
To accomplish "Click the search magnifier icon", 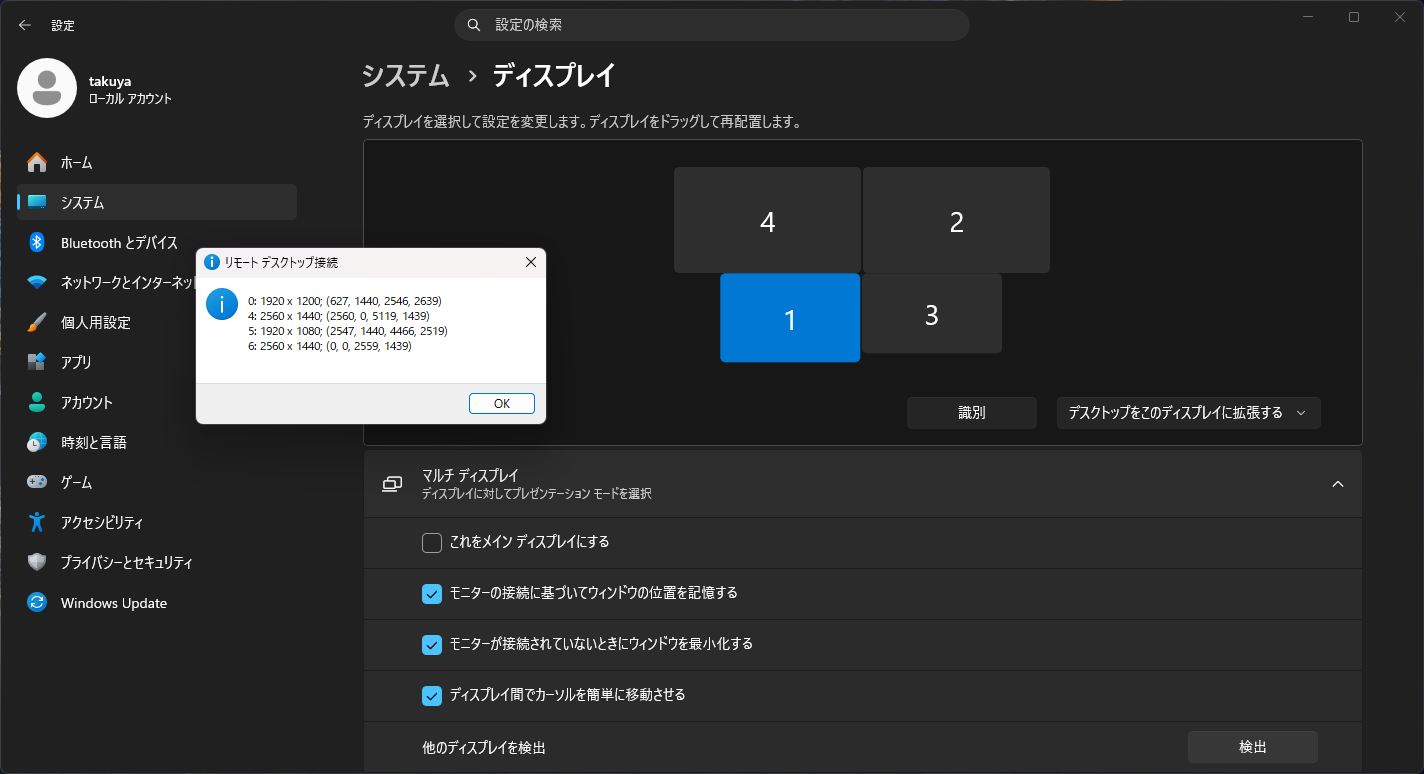I will click(474, 25).
